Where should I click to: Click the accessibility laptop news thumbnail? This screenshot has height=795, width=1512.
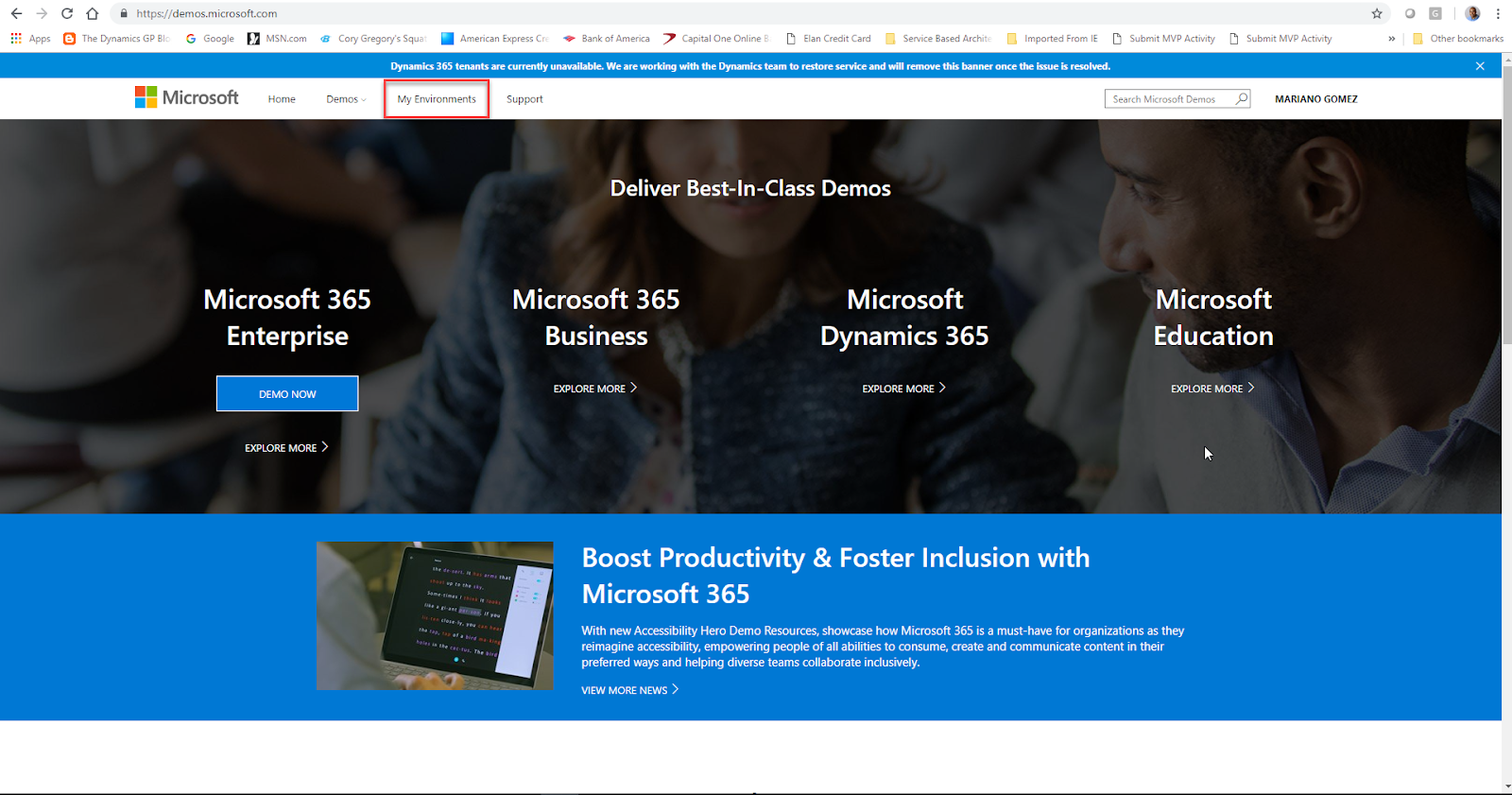pyautogui.click(x=435, y=615)
